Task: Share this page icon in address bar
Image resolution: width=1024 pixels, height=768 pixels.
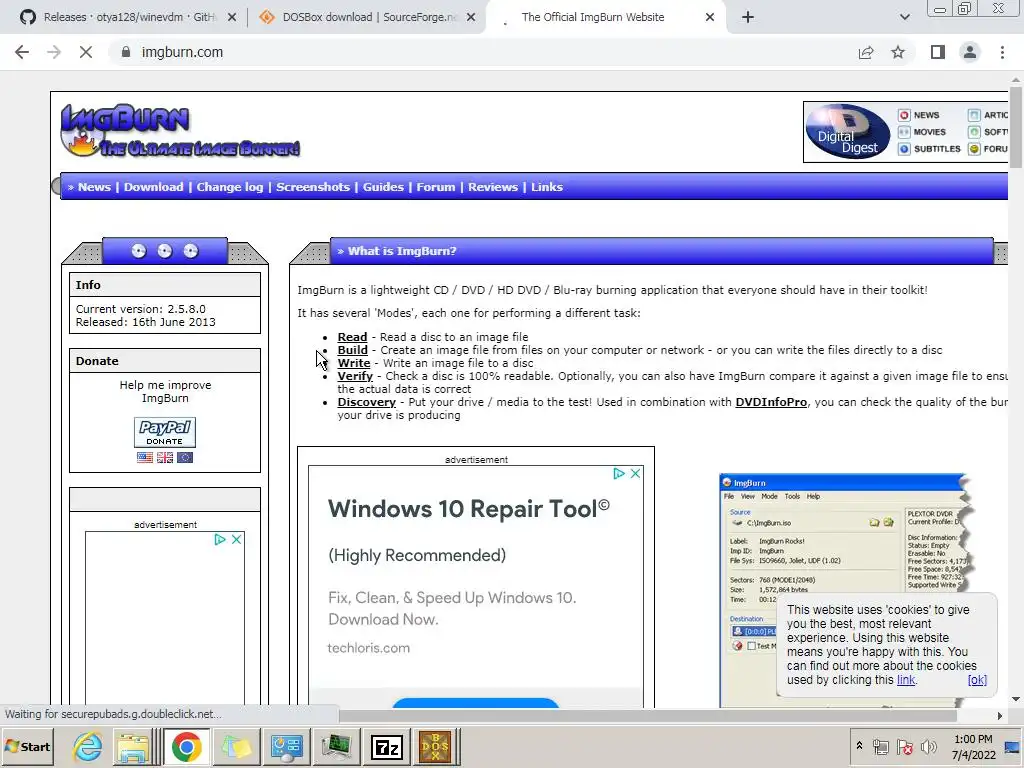Action: (866, 52)
